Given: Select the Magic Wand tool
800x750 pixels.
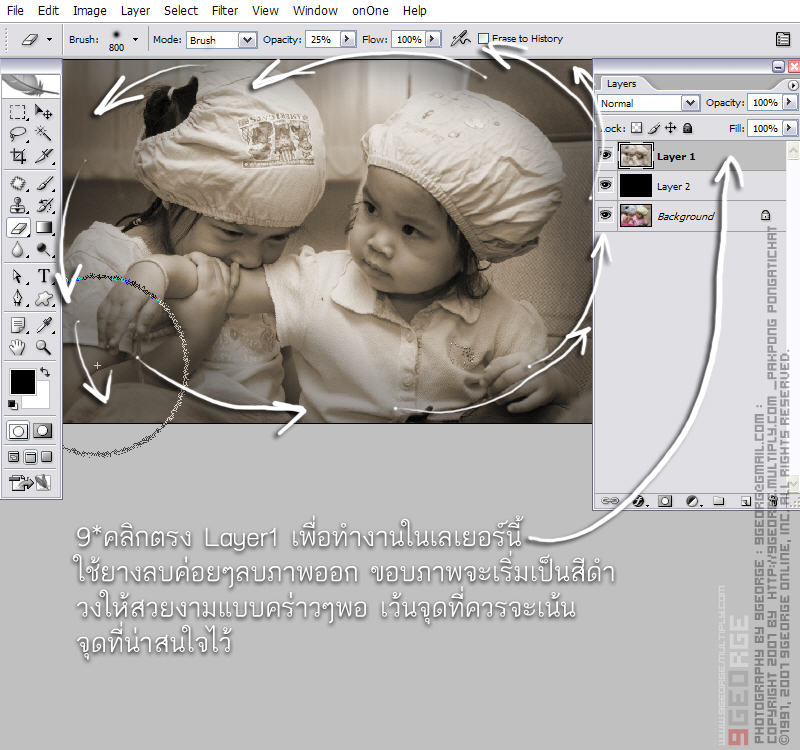Looking at the screenshot, I should (43, 134).
